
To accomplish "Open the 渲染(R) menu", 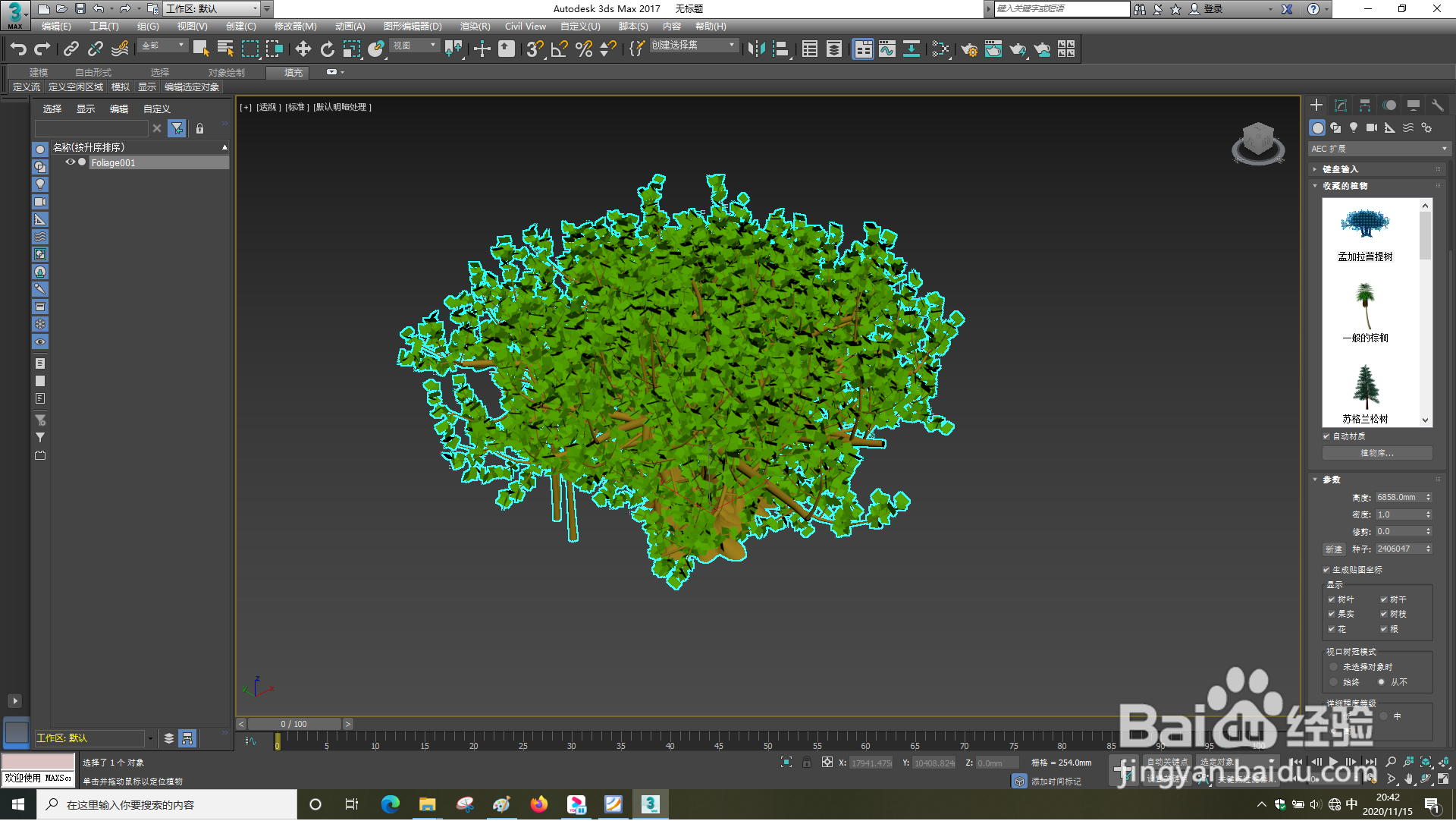I will coord(475,27).
